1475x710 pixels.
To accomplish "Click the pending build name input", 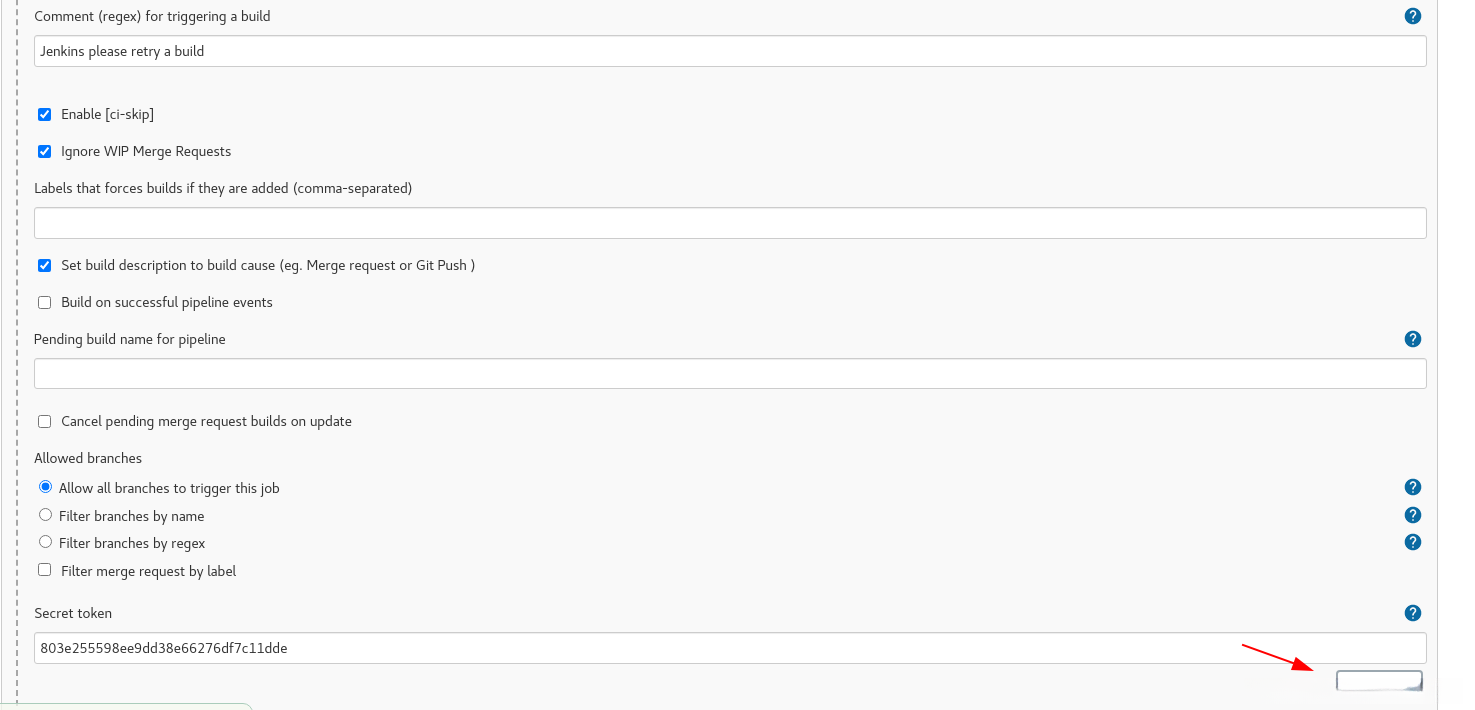I will click(x=730, y=374).
